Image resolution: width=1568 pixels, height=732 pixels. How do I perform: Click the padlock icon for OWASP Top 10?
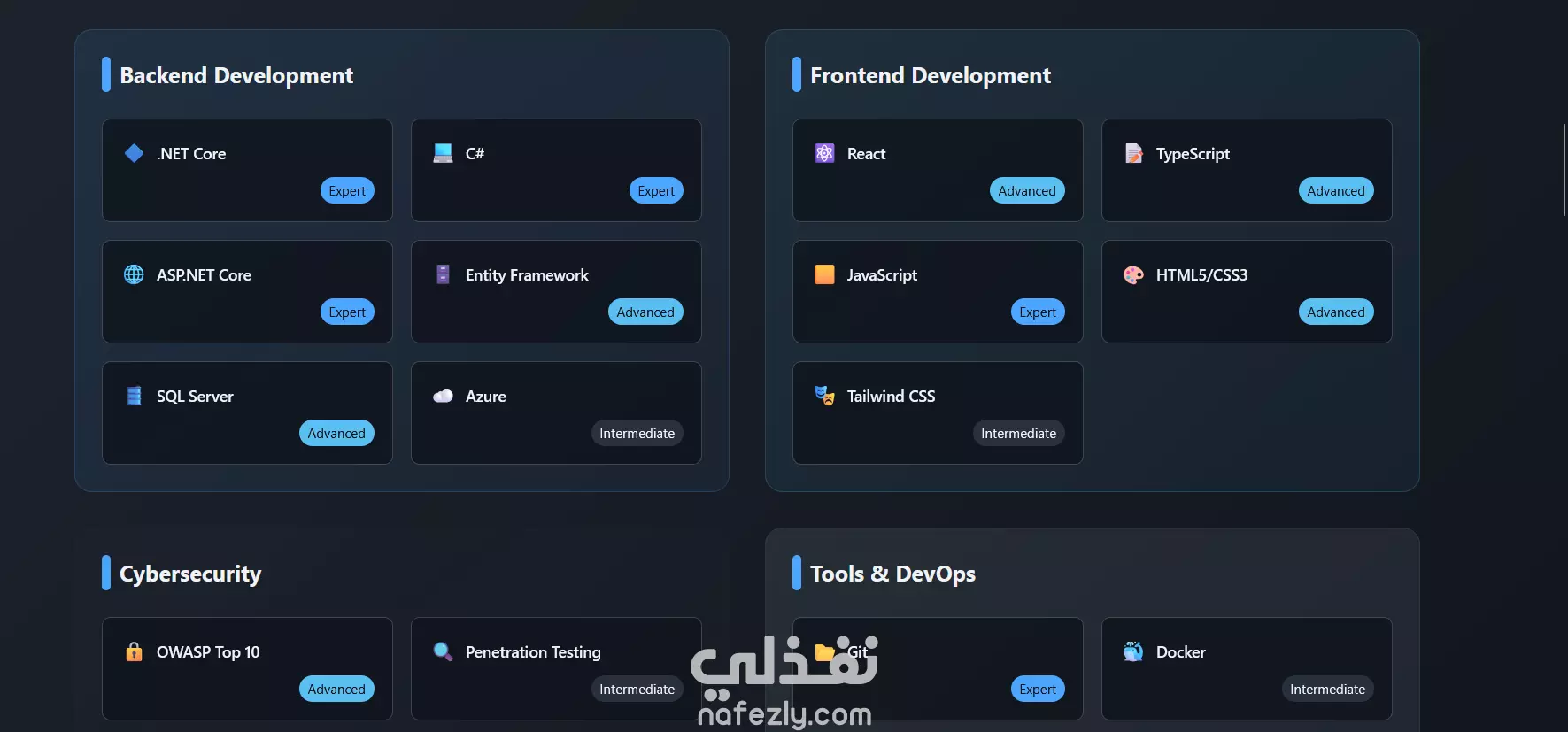pos(134,651)
